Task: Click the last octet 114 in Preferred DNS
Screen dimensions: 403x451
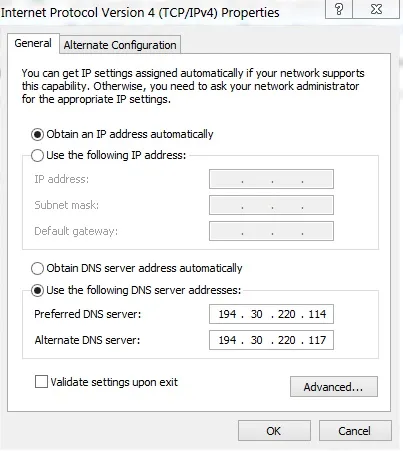Action: pyautogui.click(x=317, y=314)
